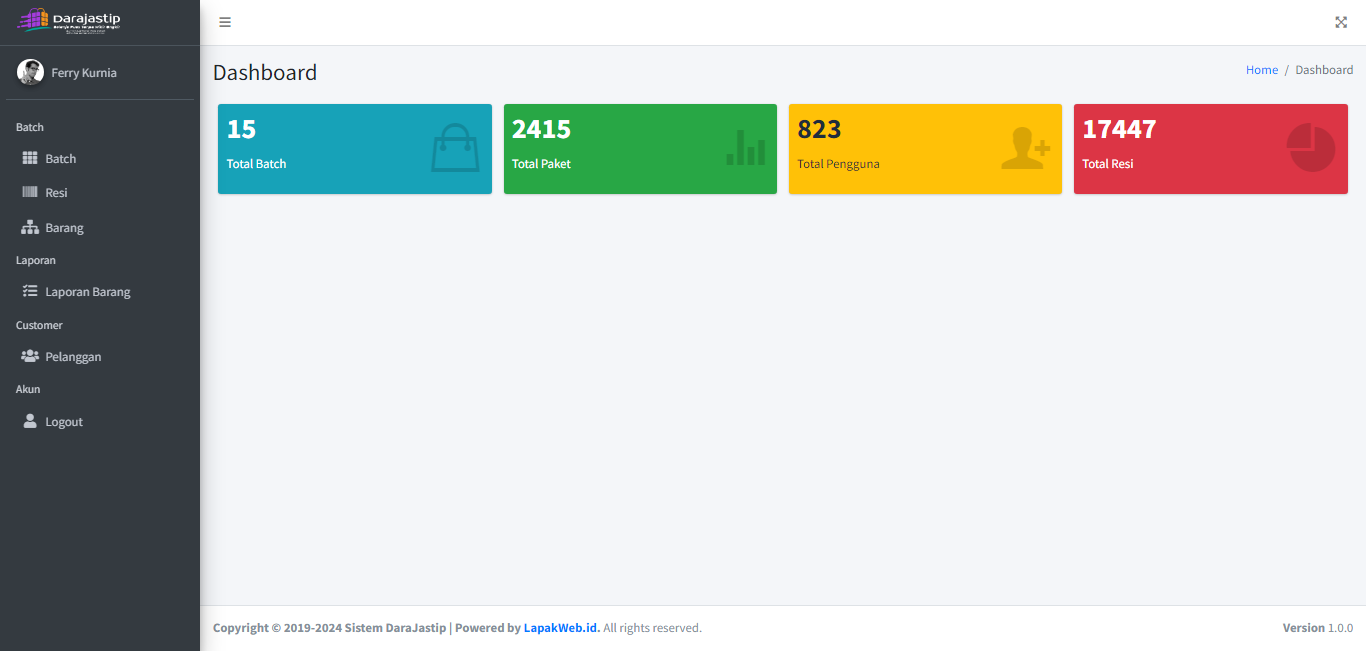Click the Laporan Barang checklist icon
Image resolution: width=1366 pixels, height=651 pixels.
(x=30, y=292)
